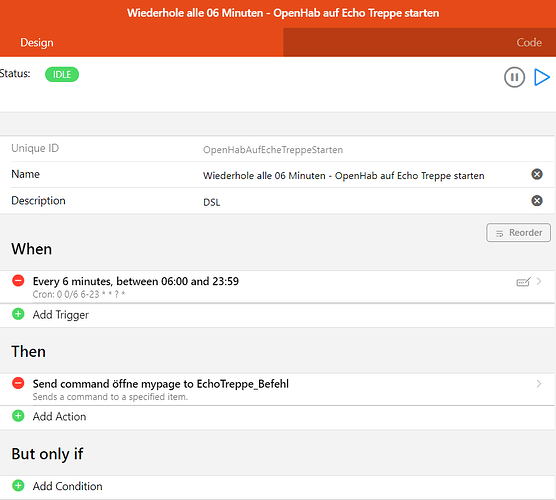The width and height of the screenshot is (556, 500).
Task: Click the green plus next to Add Condition
Action: tap(18, 485)
